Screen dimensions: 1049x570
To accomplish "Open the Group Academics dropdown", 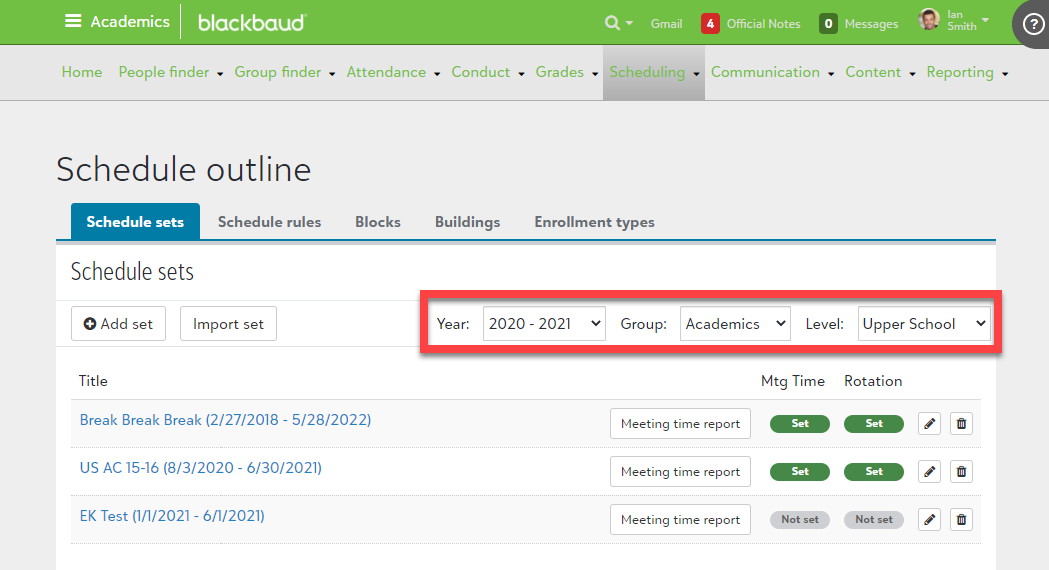I will tap(735, 324).
